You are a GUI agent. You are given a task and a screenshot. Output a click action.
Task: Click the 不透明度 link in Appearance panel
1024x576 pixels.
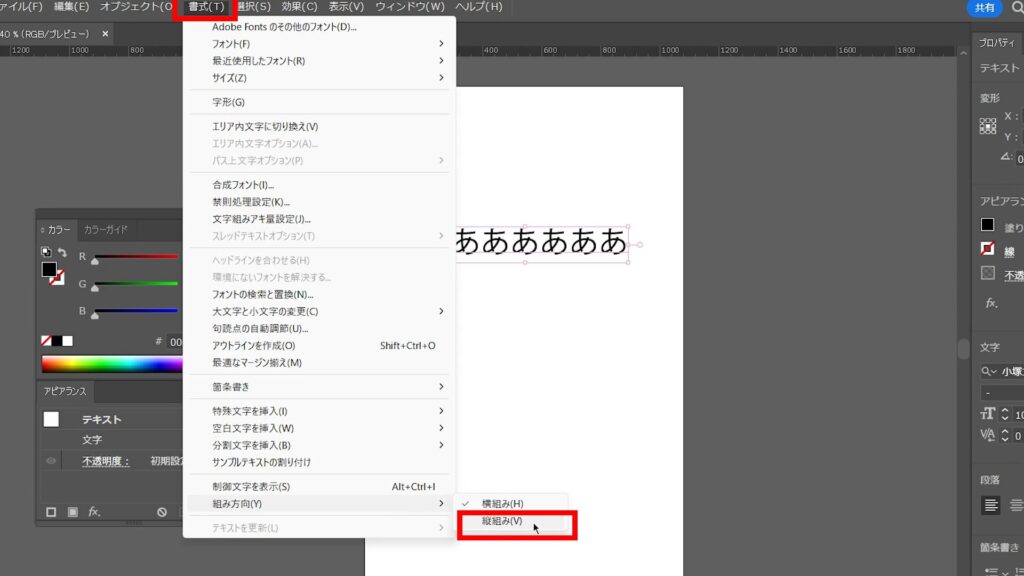click(x=105, y=461)
